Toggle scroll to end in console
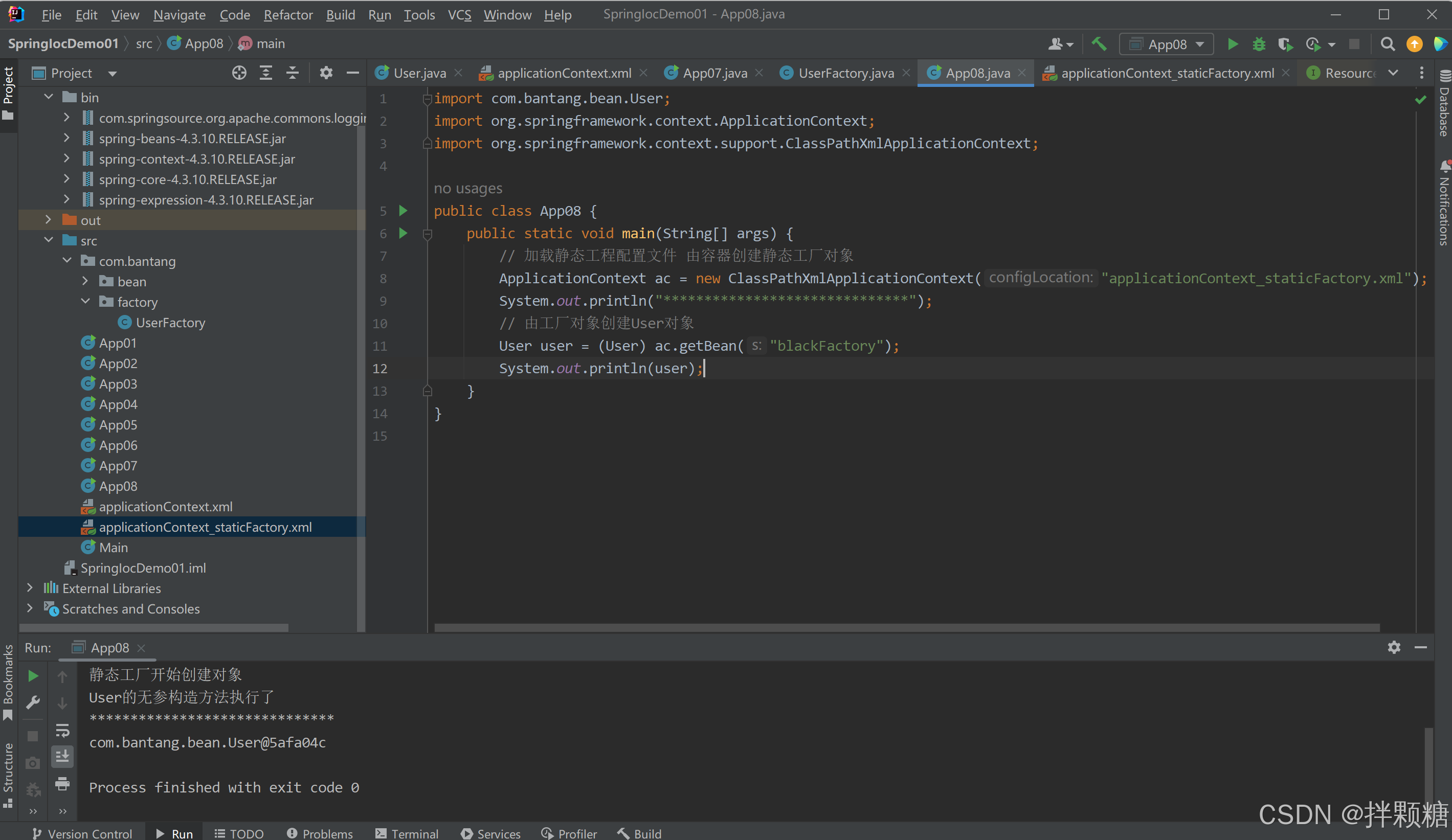 [62, 757]
